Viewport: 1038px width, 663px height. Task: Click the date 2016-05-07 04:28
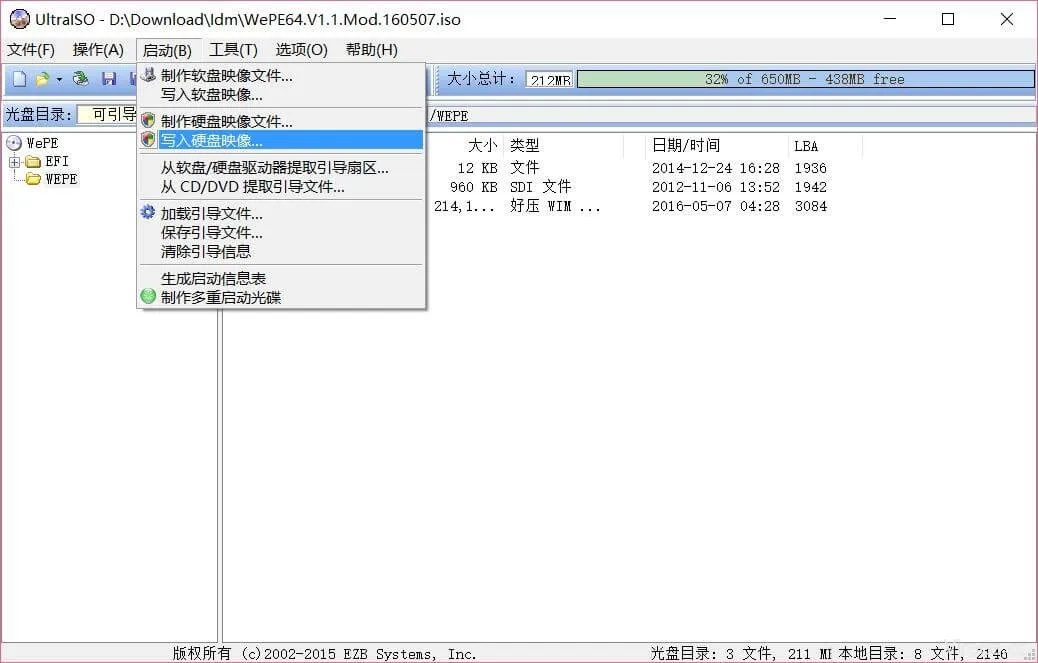pos(716,206)
